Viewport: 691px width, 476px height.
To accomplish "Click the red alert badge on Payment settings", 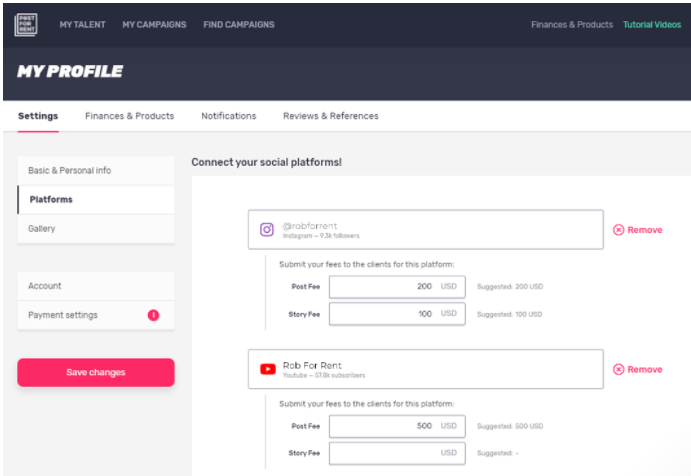I will click(x=153, y=315).
